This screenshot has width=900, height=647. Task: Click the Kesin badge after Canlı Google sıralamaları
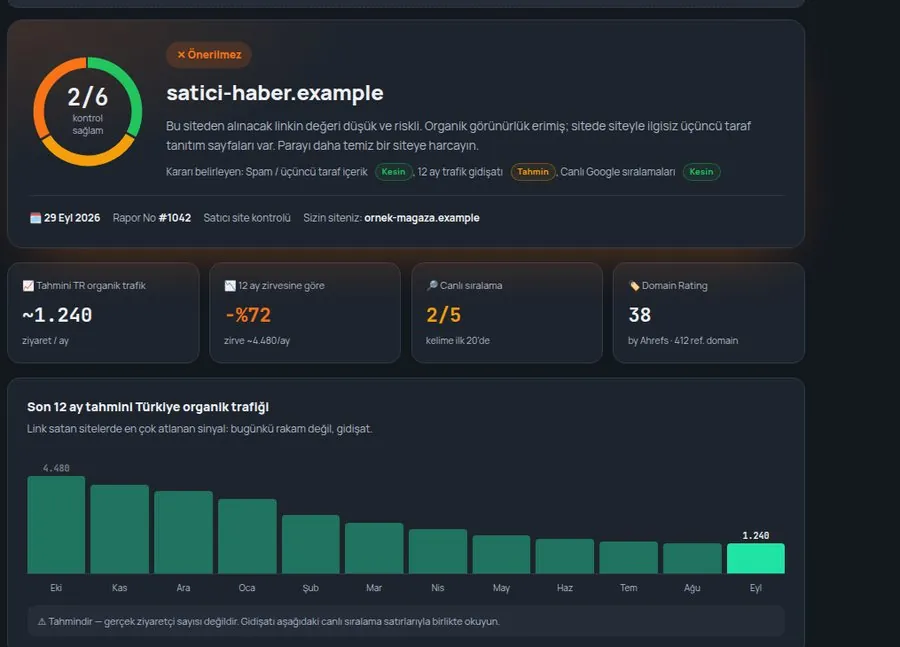[x=701, y=172]
